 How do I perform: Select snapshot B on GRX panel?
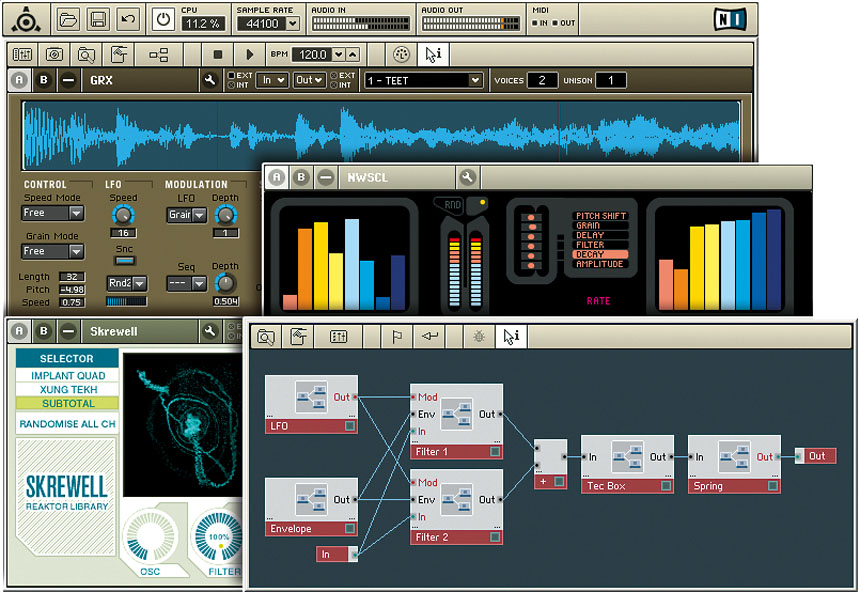(44, 80)
